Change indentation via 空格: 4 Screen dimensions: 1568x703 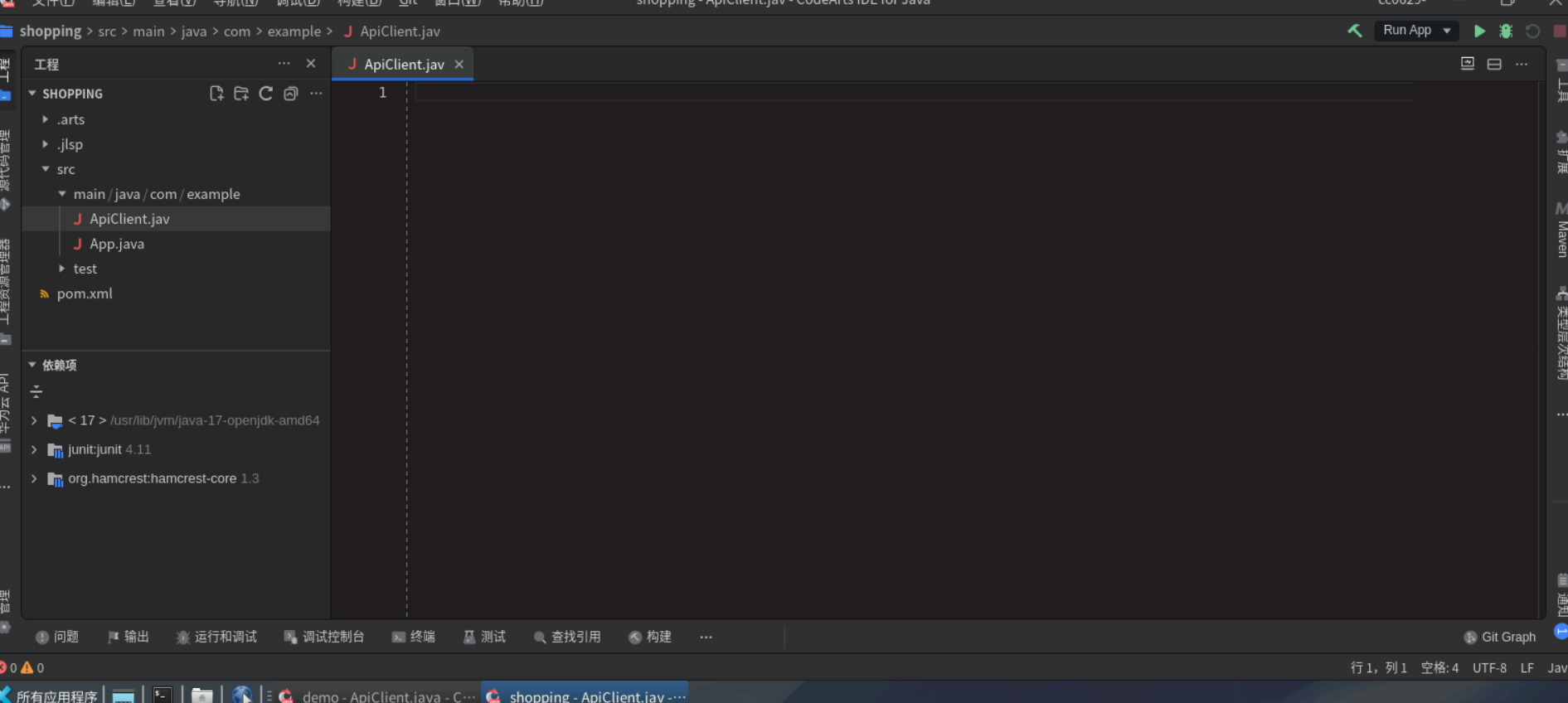click(1439, 667)
